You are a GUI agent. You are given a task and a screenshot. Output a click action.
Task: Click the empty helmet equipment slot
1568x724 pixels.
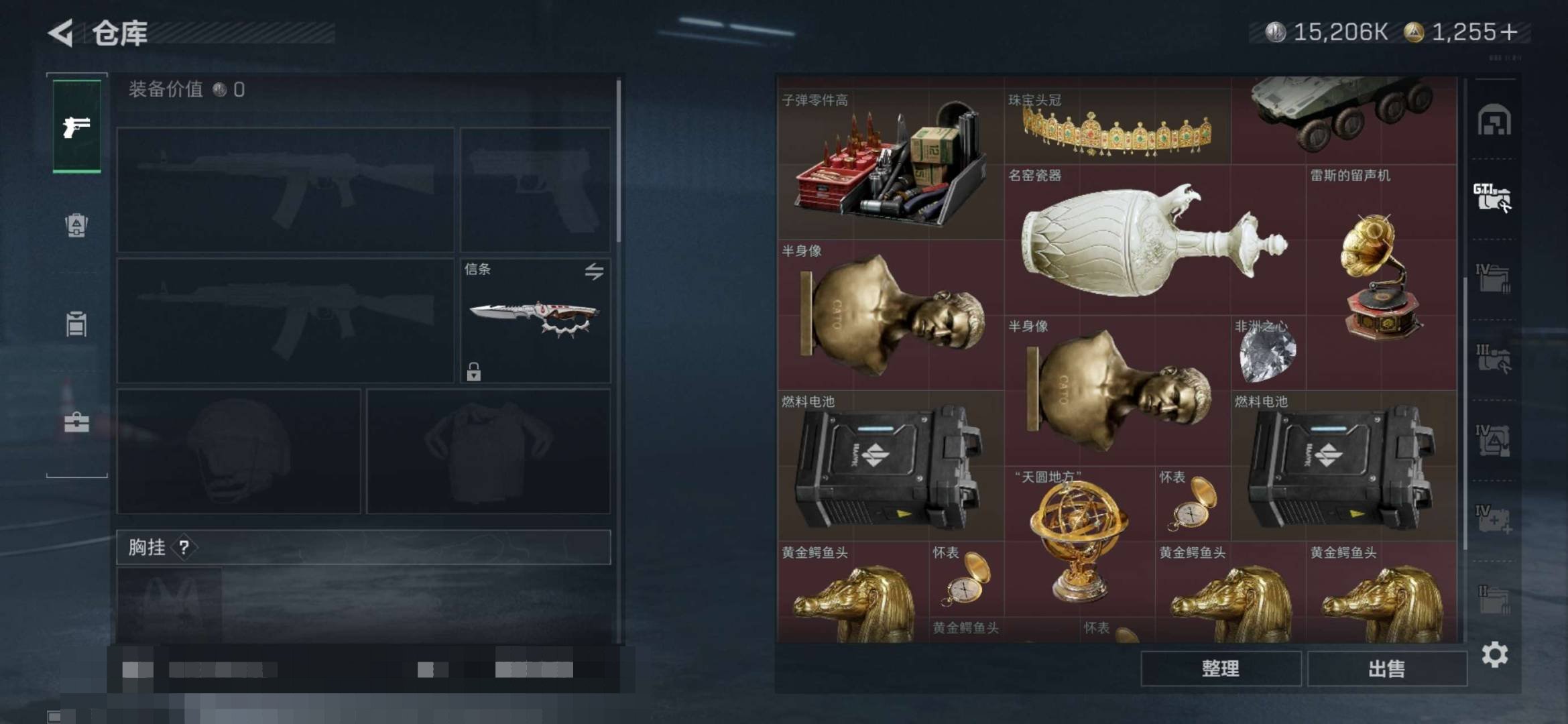[239, 451]
